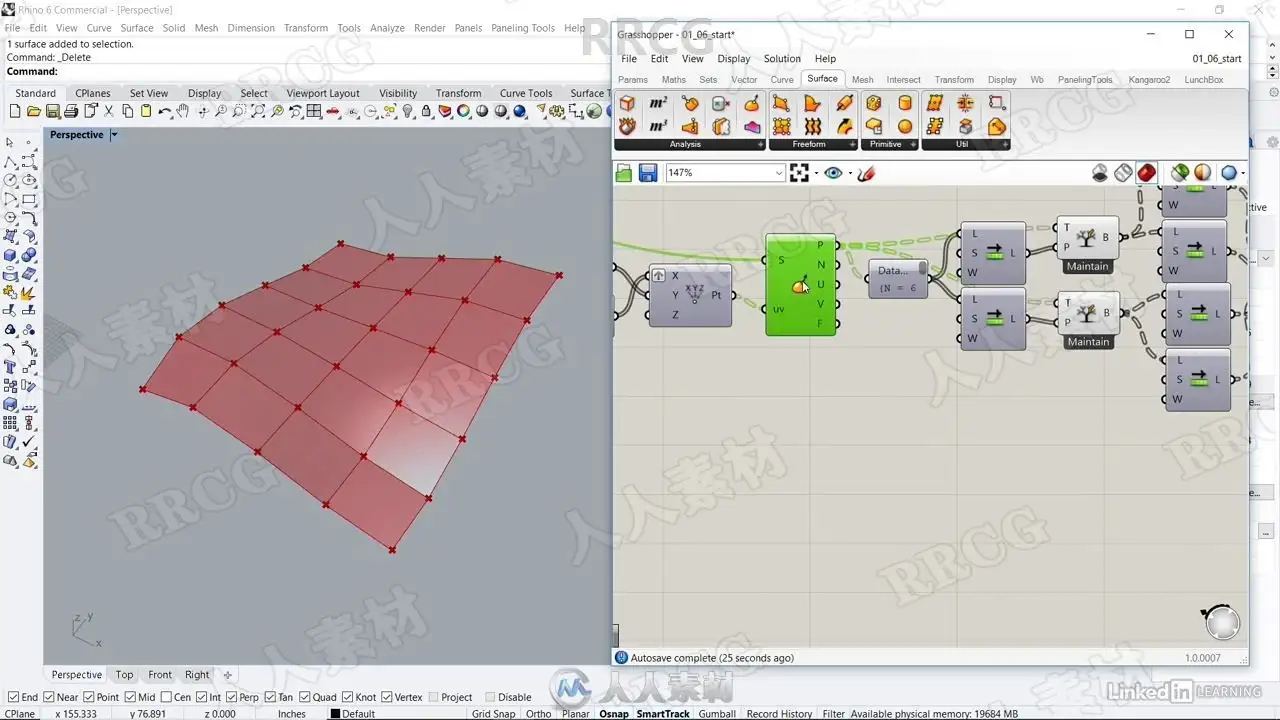Switch to the Front viewport tab

pos(160,675)
